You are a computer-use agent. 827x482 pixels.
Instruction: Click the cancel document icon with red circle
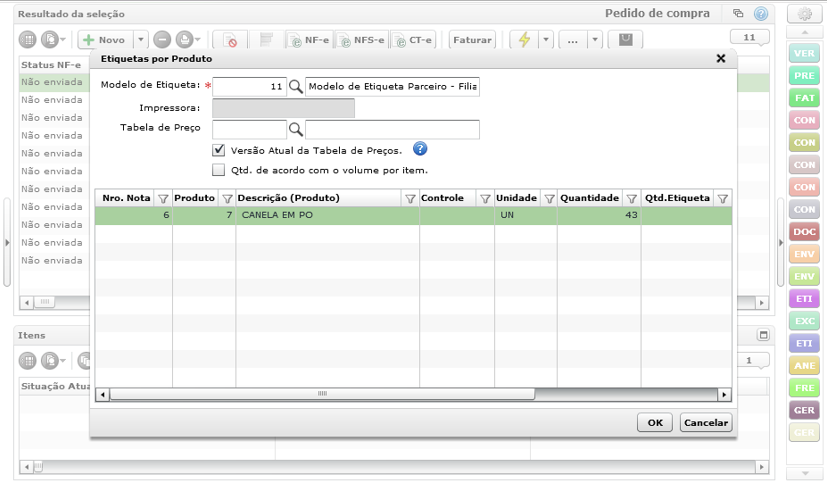230,40
